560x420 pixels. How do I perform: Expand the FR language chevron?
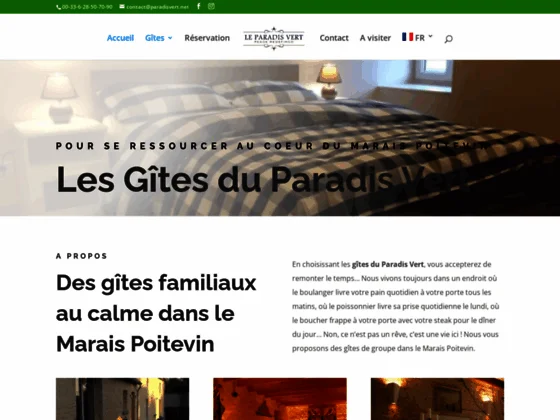430,36
